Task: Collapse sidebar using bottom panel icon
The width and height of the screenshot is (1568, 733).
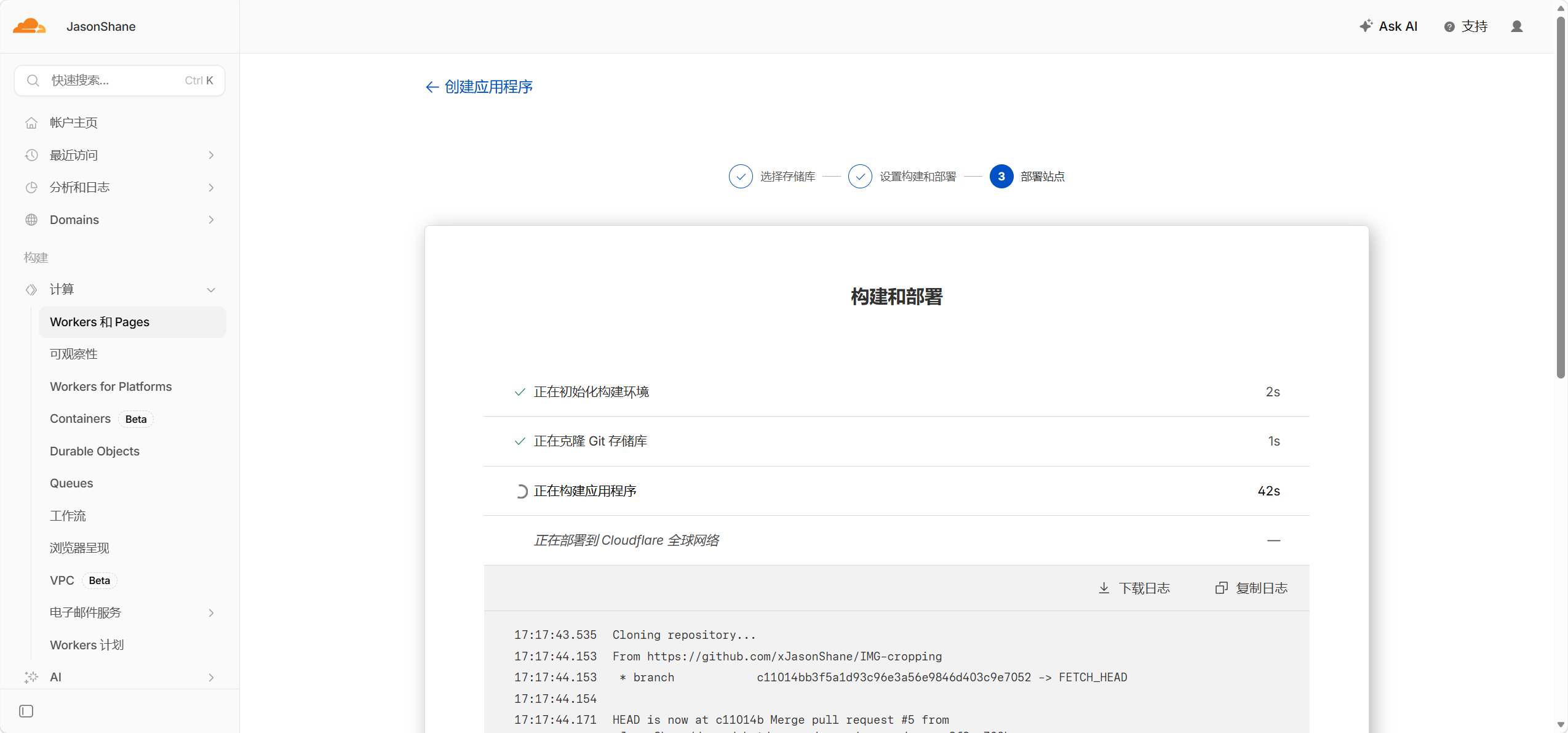Action: [x=26, y=711]
